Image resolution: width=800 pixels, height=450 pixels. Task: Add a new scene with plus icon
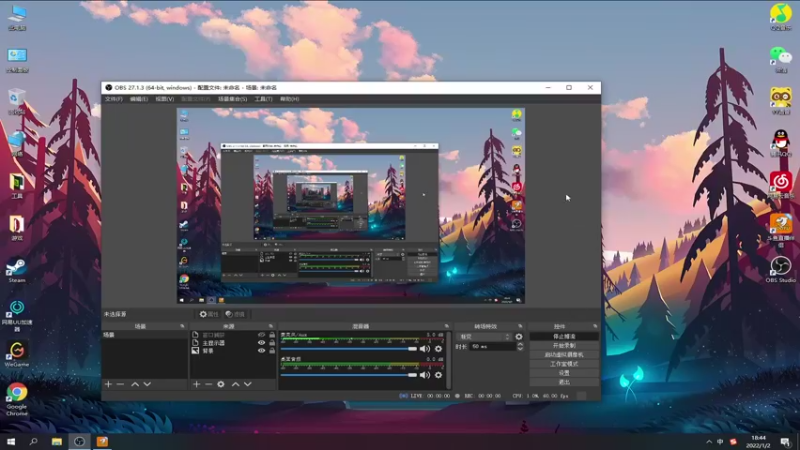click(x=108, y=384)
